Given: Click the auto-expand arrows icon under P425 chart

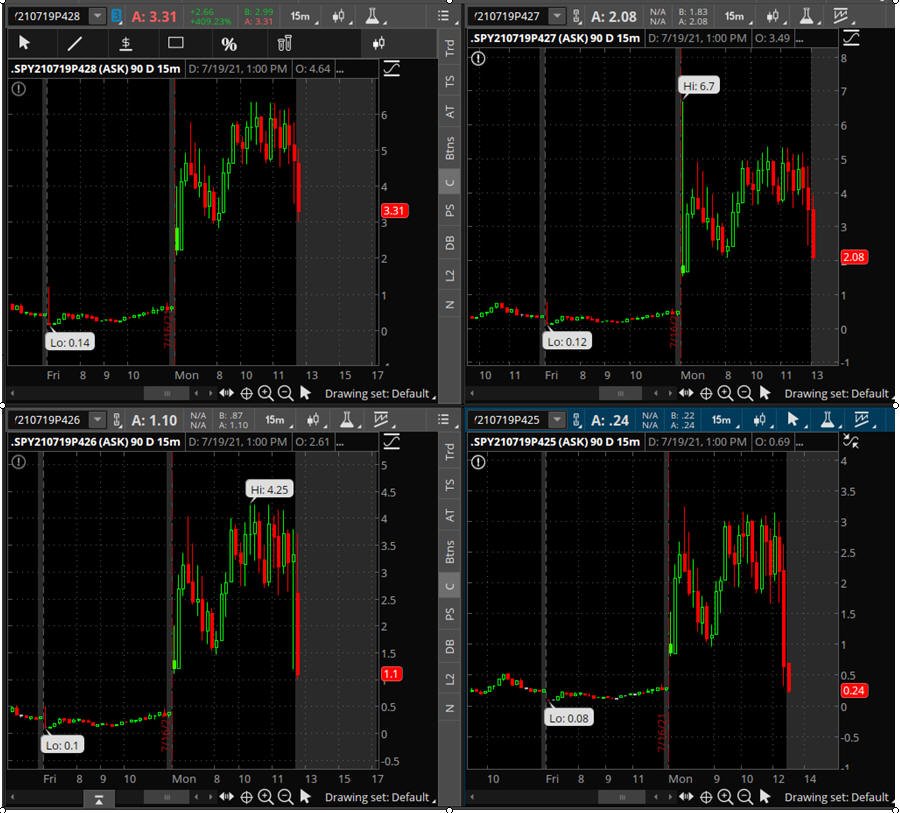Looking at the screenshot, I should point(686,796).
